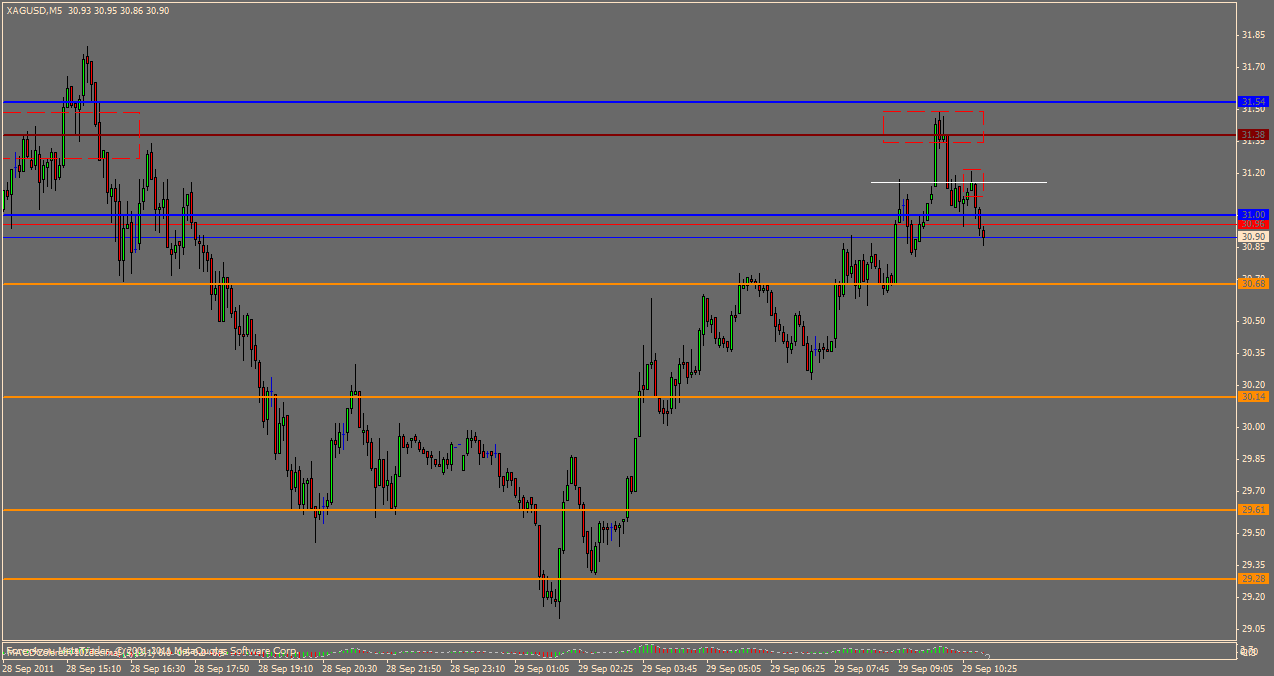
Task: Click the 30.50 price scale value
Action: coord(1253,321)
